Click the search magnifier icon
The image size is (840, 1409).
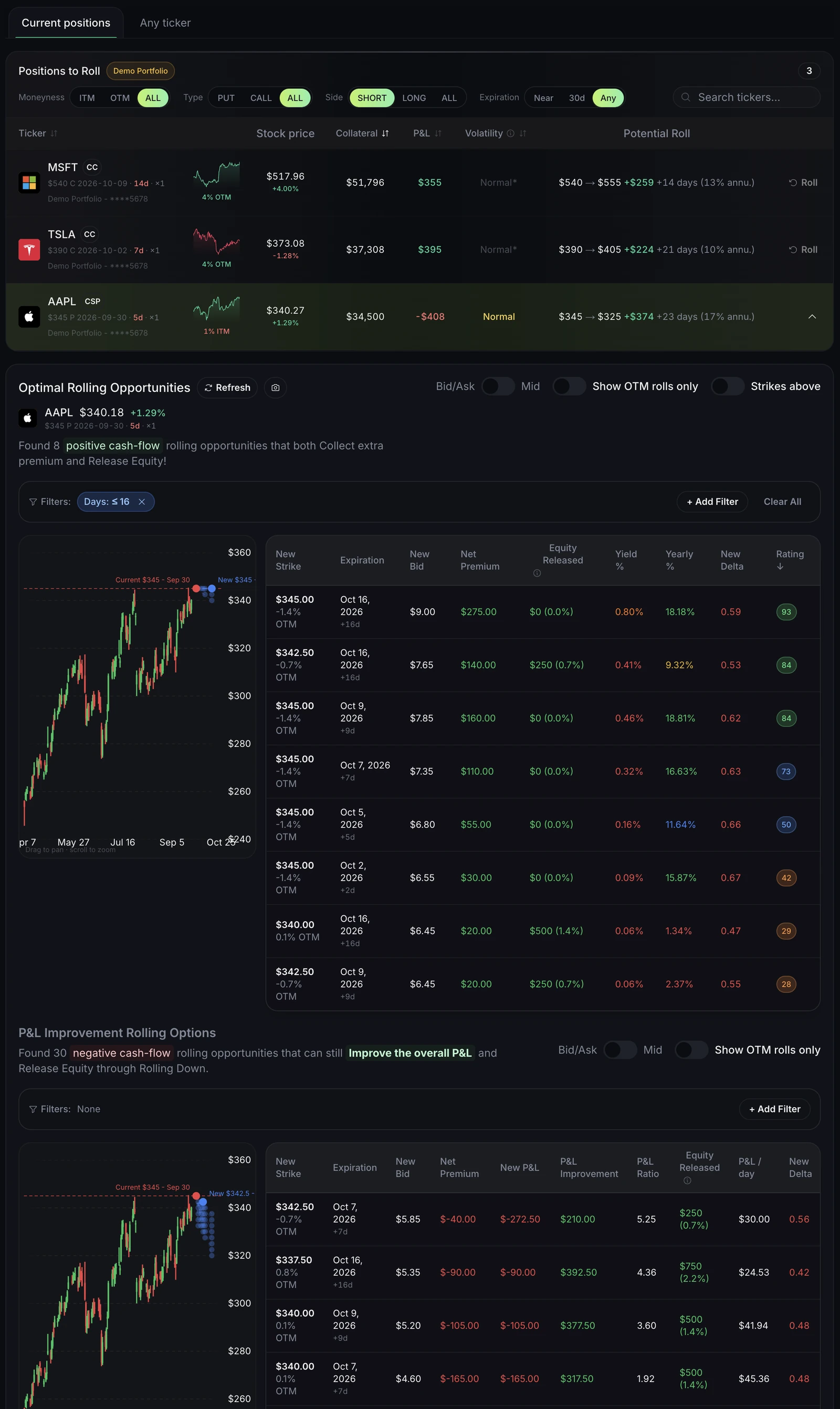click(x=686, y=97)
